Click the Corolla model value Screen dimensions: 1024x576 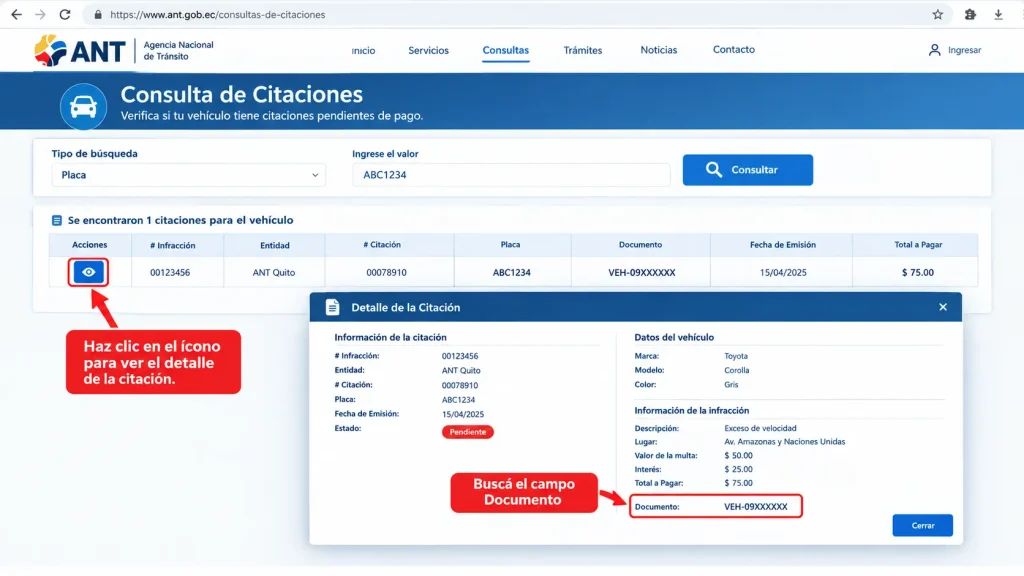point(737,370)
